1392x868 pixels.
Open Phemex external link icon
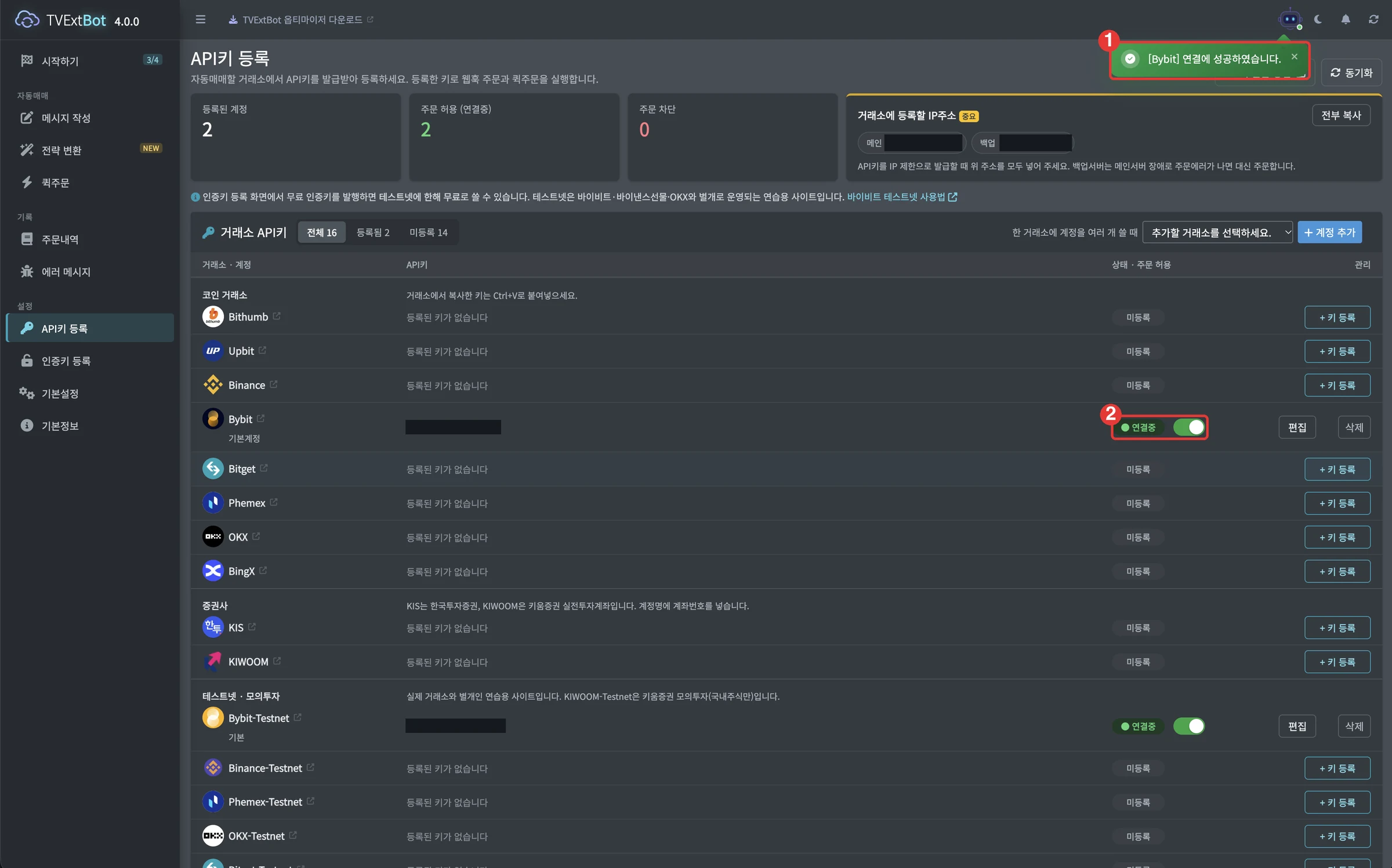click(x=274, y=502)
